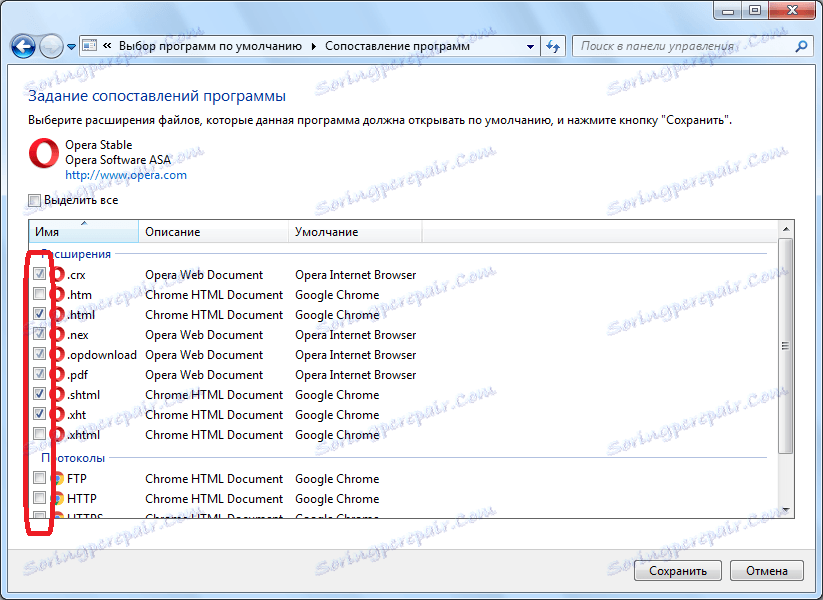Image resolution: width=823 pixels, height=600 pixels.
Task: Select the .opdownload extension name
Action: pos(102,355)
